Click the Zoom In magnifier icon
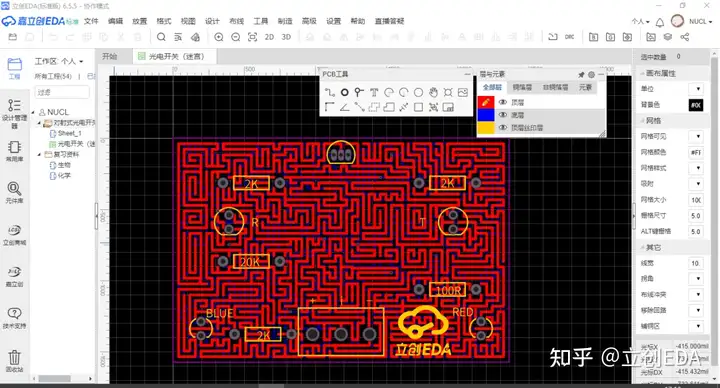The width and height of the screenshot is (720, 388). (219, 37)
